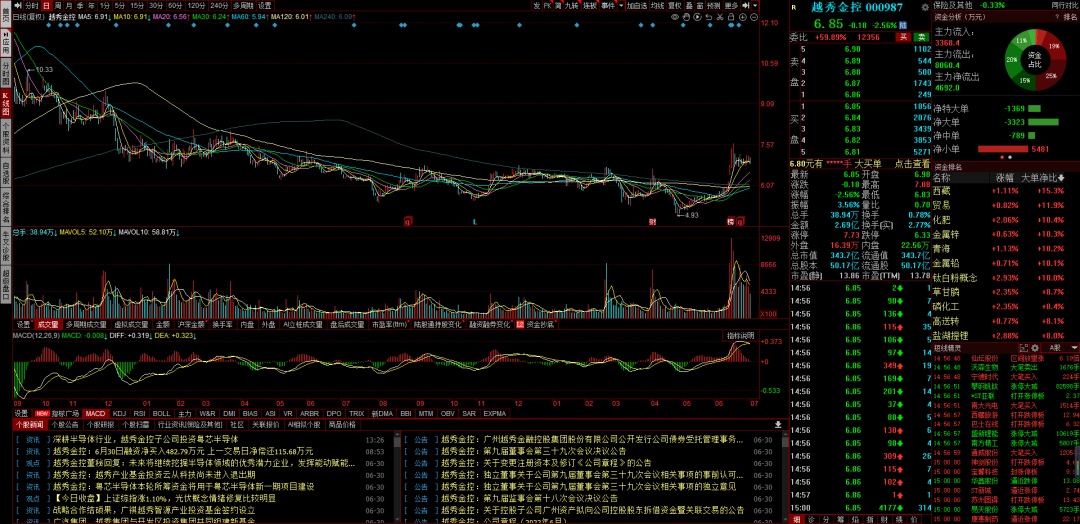Switch to the KDJ indicator tab
The height and width of the screenshot is (524, 1080).
point(118,413)
